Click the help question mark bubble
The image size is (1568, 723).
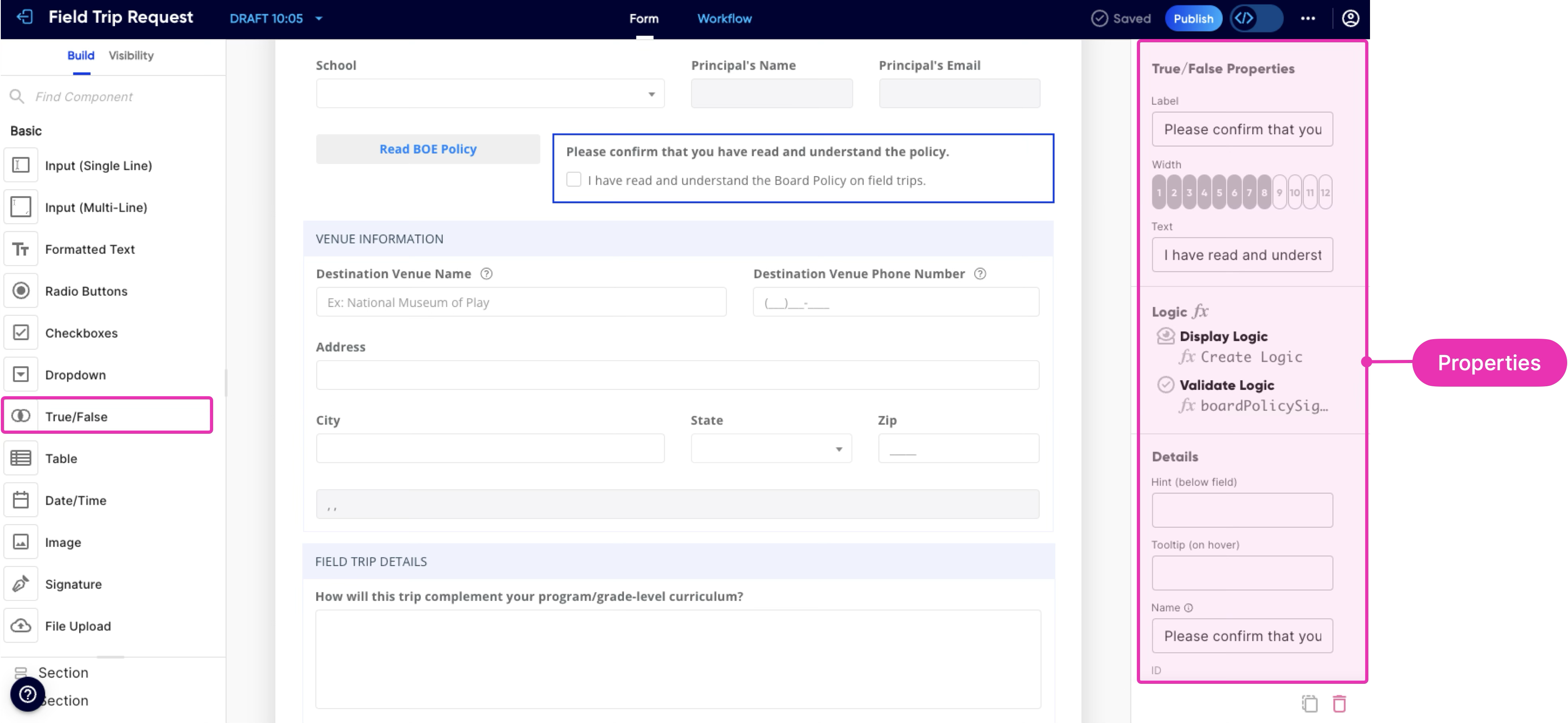tap(28, 694)
